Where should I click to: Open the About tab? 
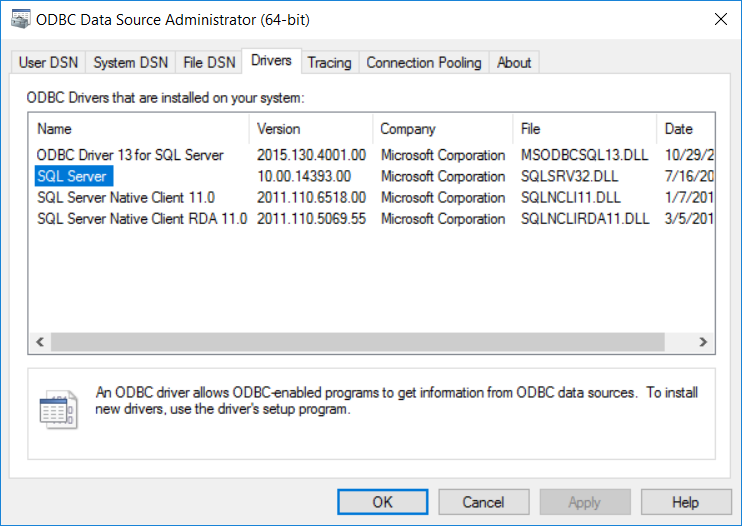[x=514, y=62]
